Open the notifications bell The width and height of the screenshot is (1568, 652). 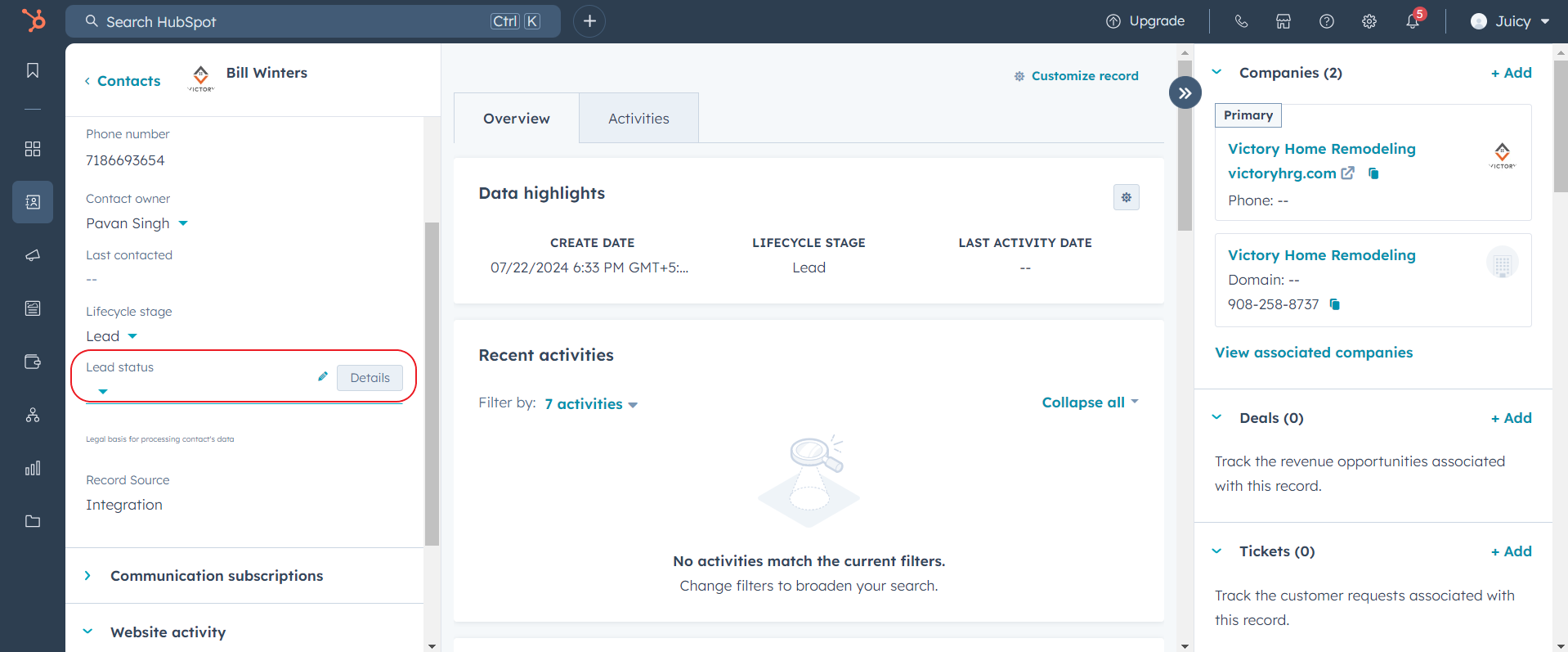[x=1413, y=21]
